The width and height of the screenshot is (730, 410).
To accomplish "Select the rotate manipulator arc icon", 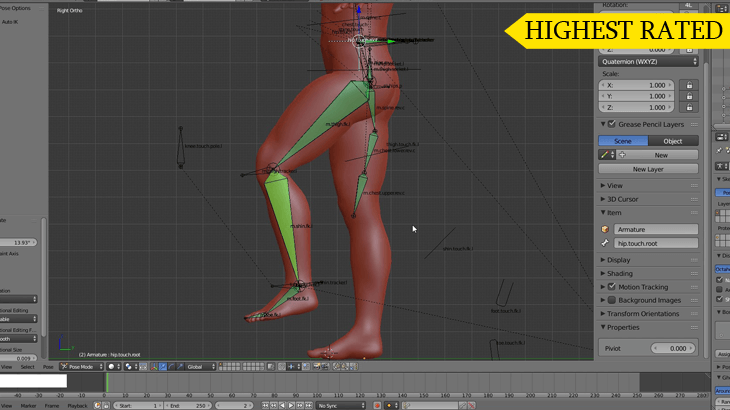I will (171, 367).
